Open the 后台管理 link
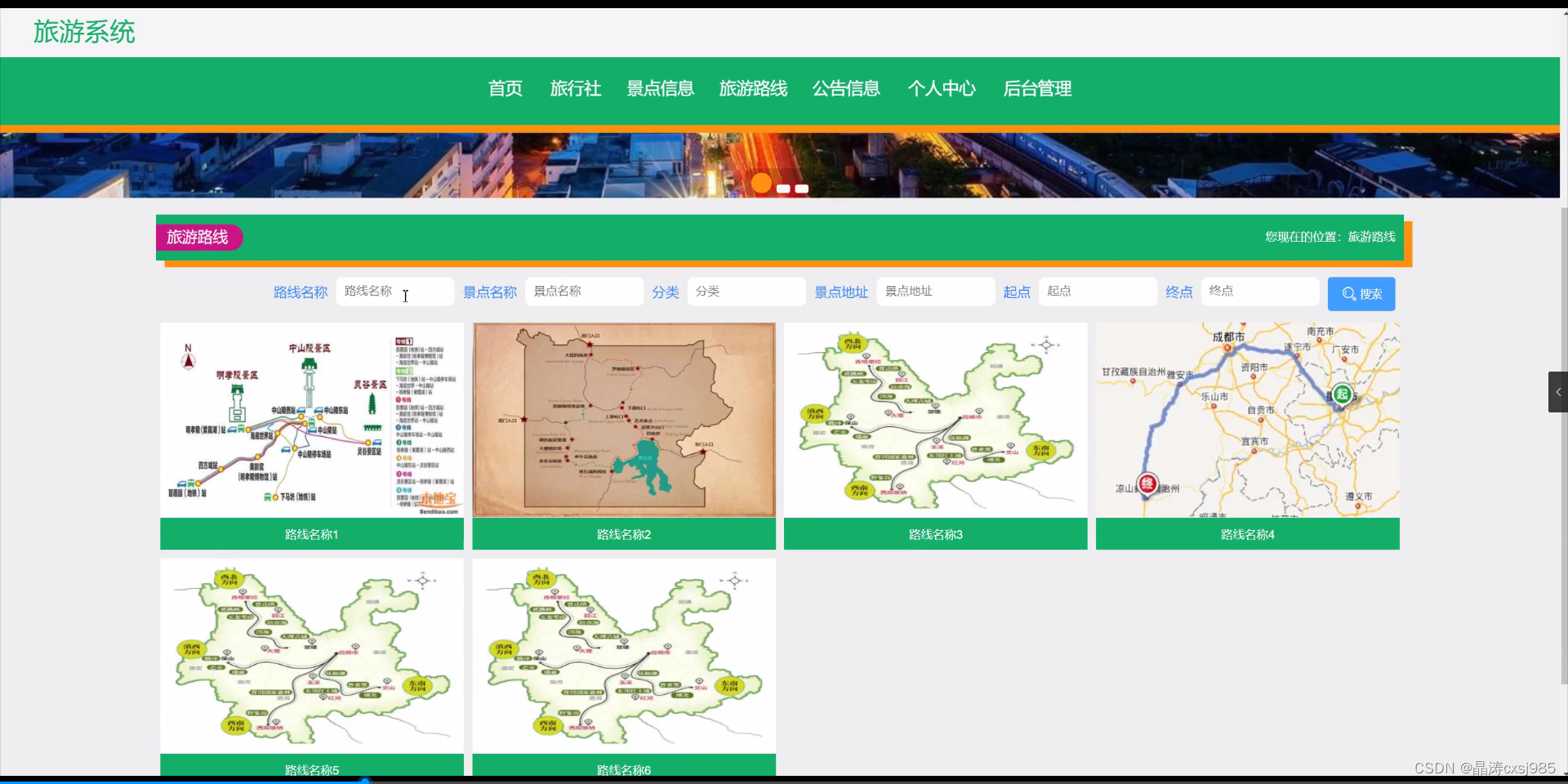This screenshot has height=784, width=1568. 1038,90
